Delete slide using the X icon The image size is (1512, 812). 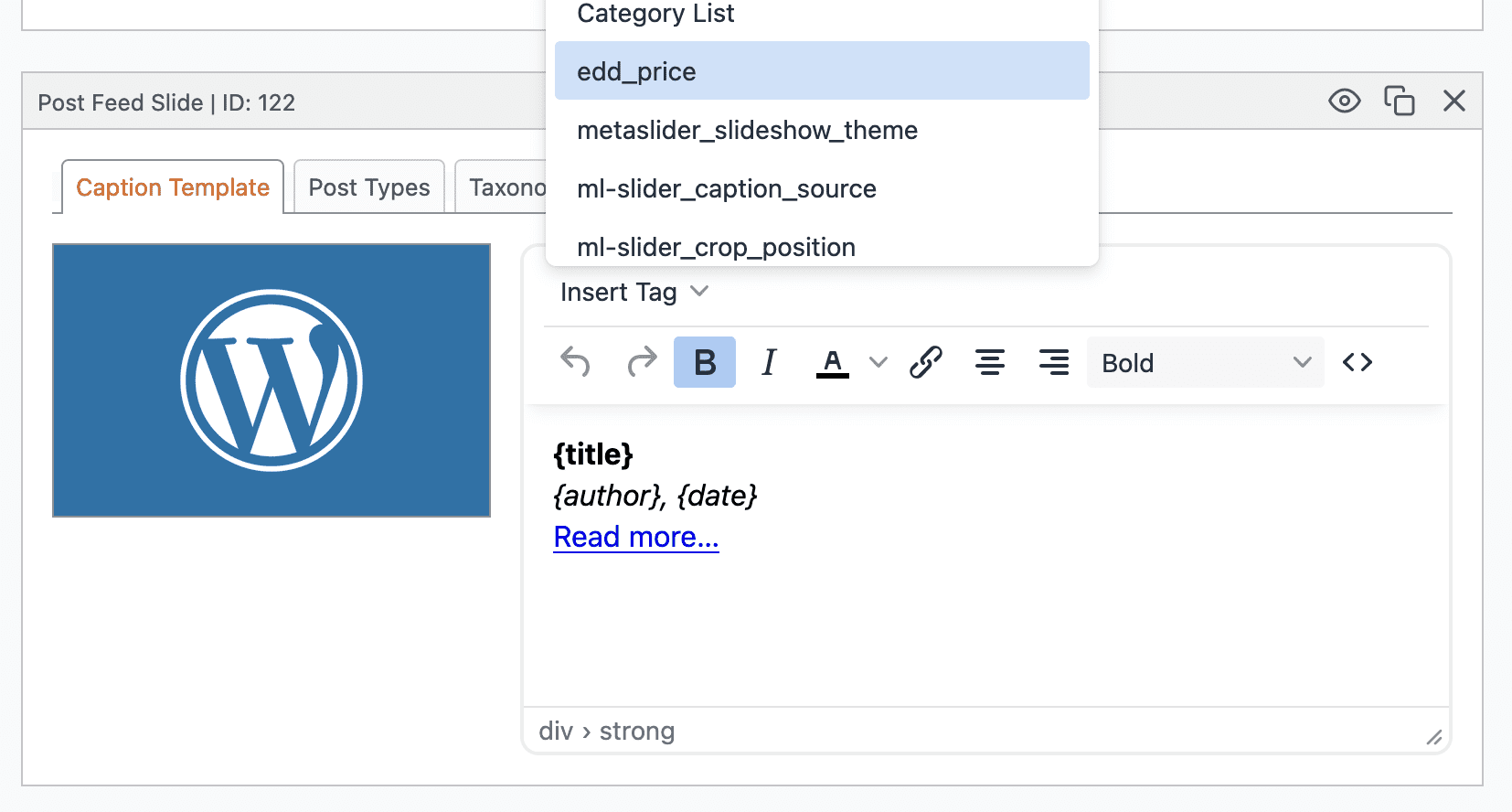1453,101
